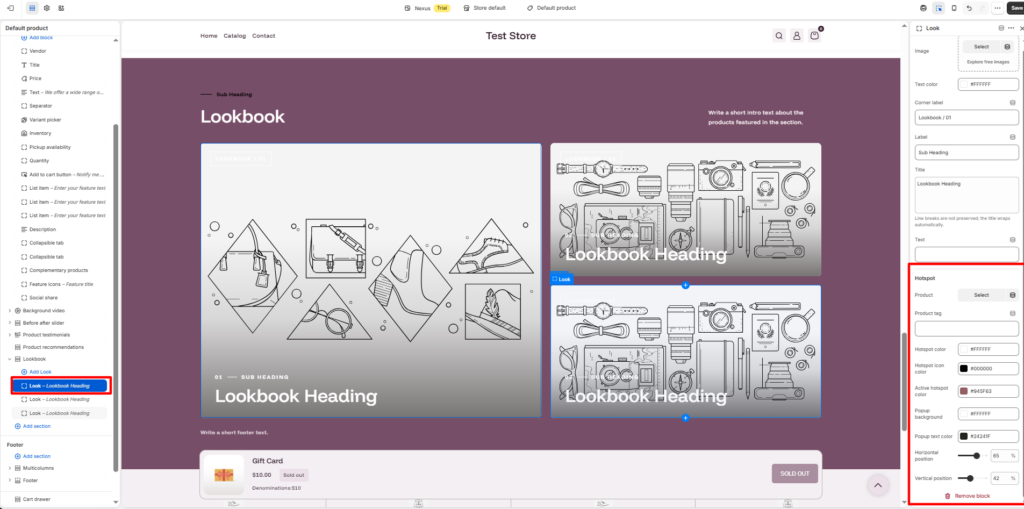
Task: Click plus handle below selected Look block
Action: tap(685, 418)
